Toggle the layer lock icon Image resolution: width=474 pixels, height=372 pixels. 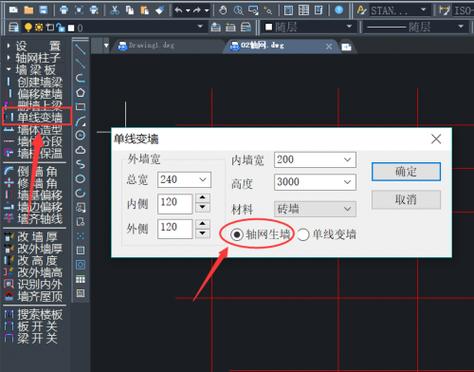click(x=60, y=27)
